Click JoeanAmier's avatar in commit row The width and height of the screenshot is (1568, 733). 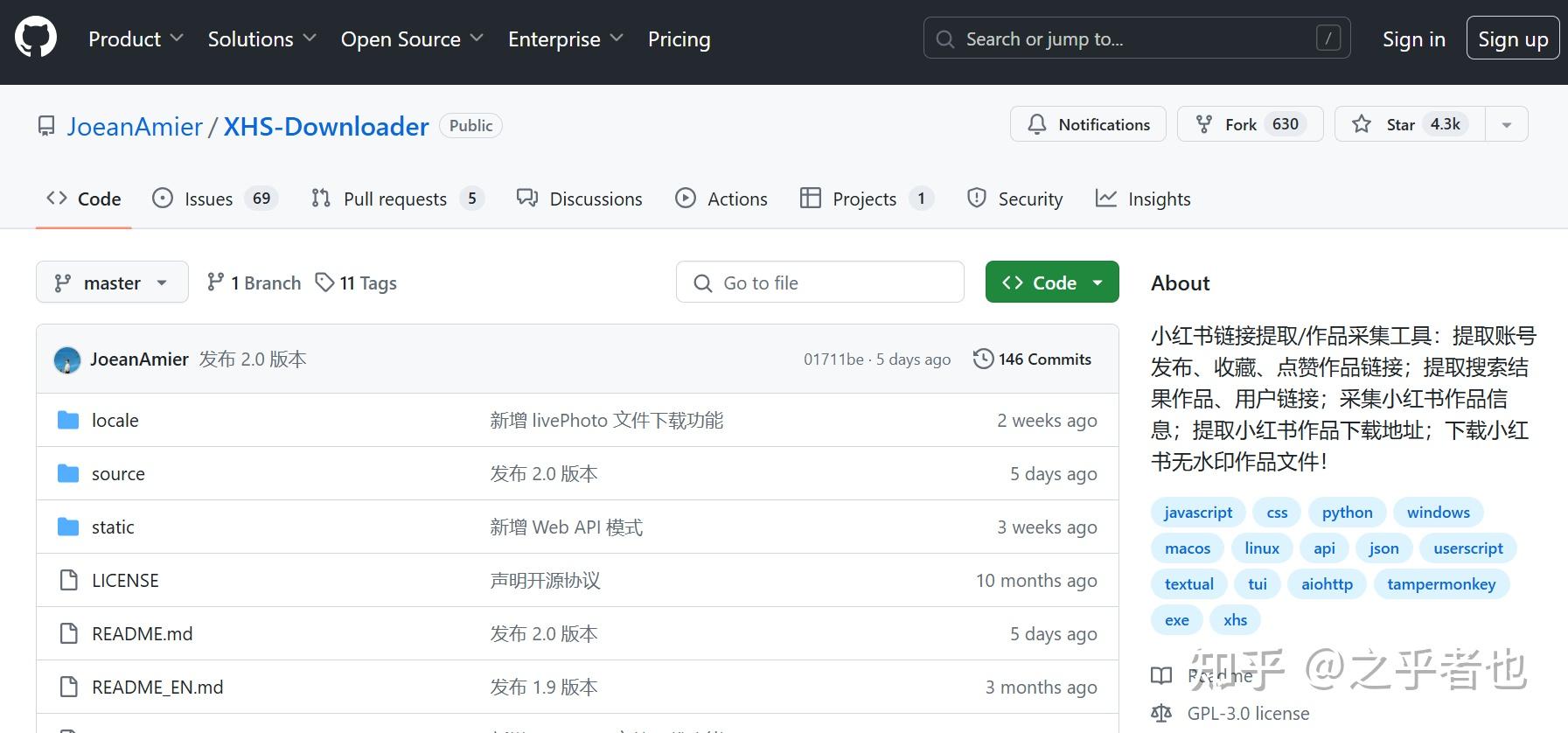coord(67,360)
